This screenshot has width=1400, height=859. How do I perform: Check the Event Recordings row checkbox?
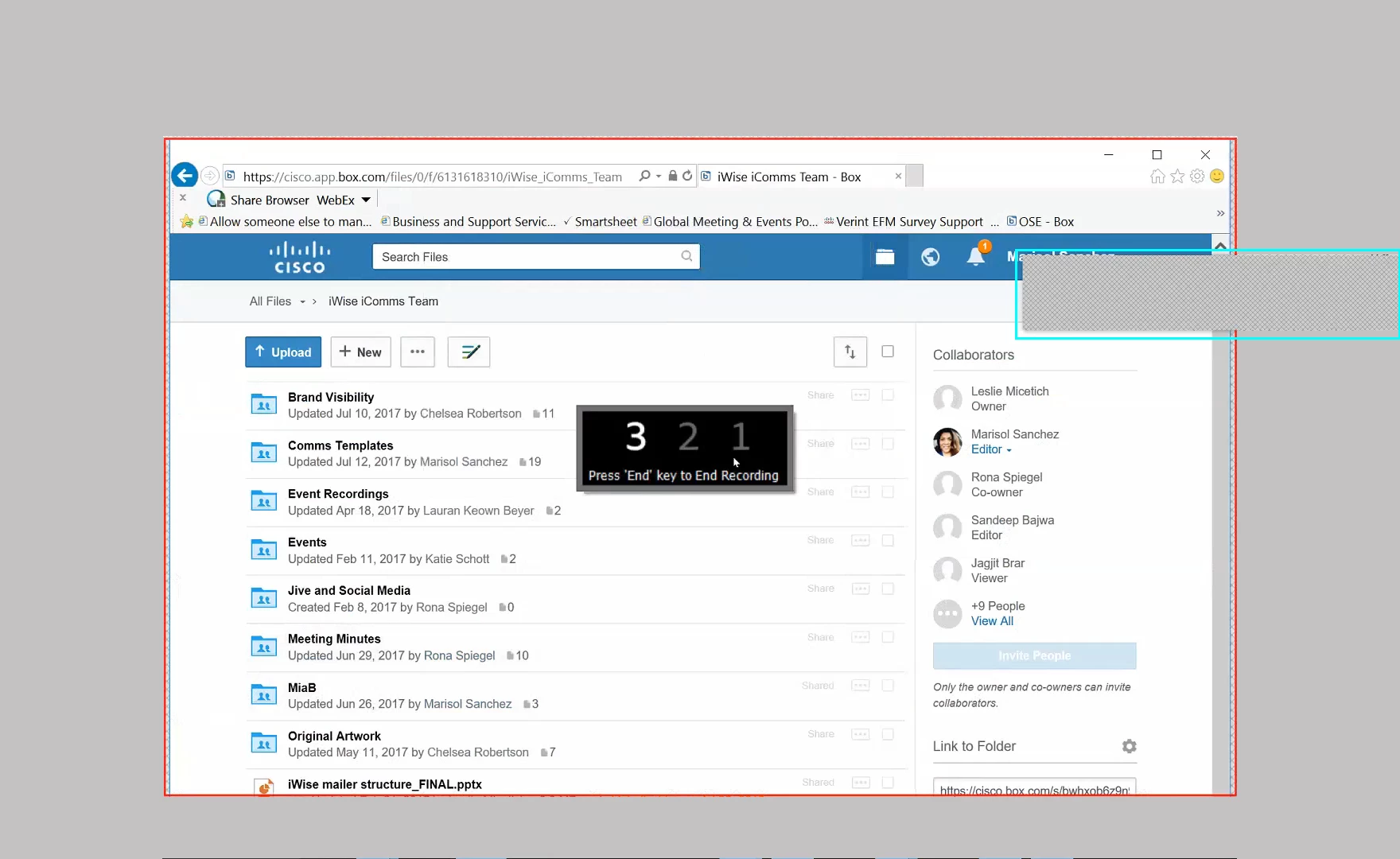click(x=888, y=492)
